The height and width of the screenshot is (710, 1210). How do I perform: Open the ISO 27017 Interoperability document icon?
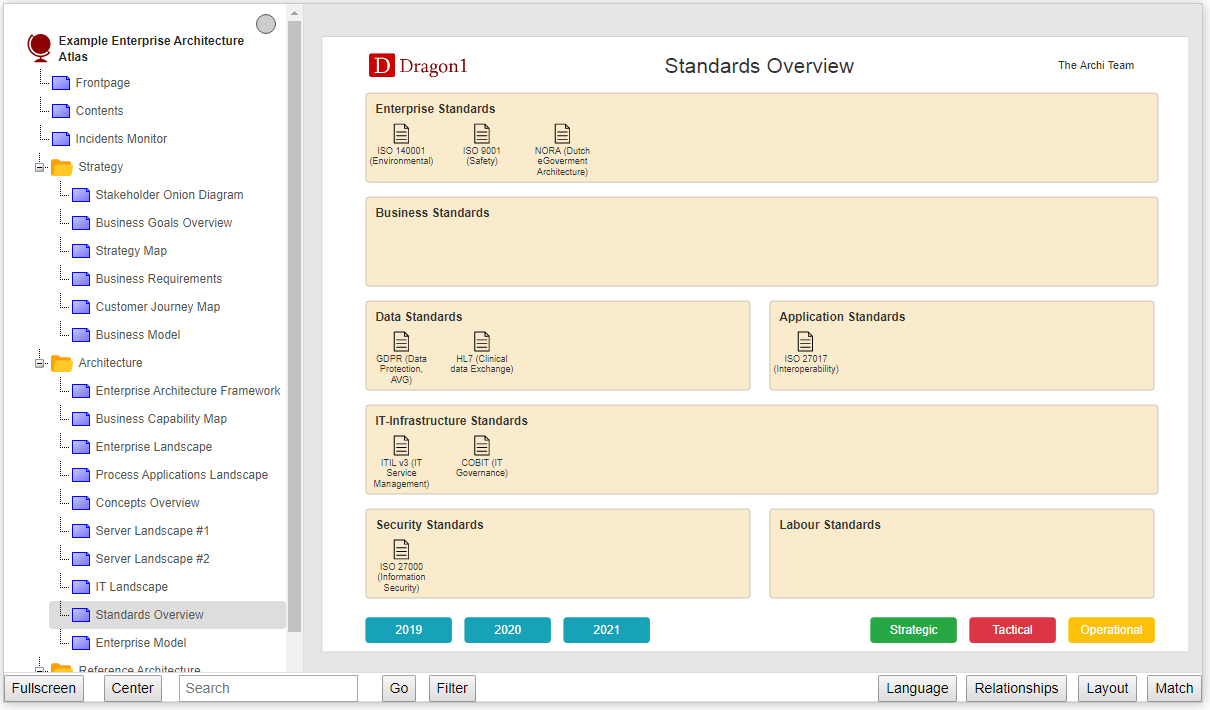point(805,341)
